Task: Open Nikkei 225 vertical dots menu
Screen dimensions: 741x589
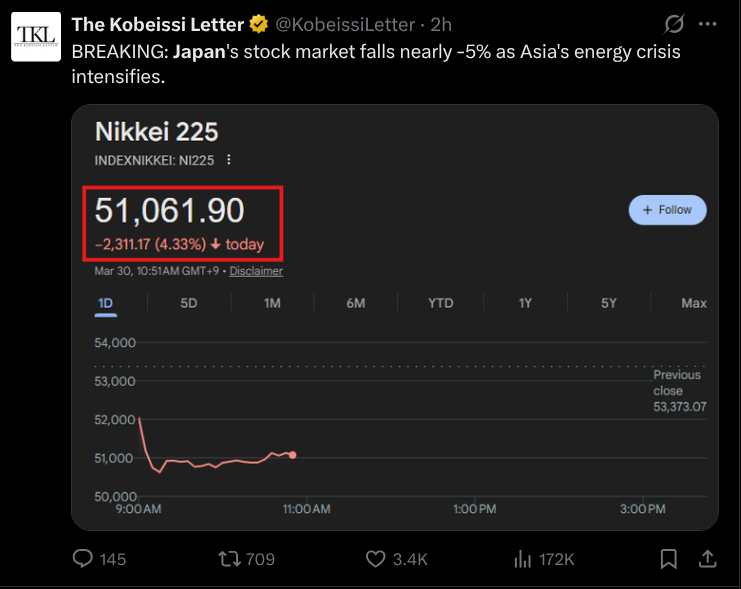Action: [x=229, y=160]
